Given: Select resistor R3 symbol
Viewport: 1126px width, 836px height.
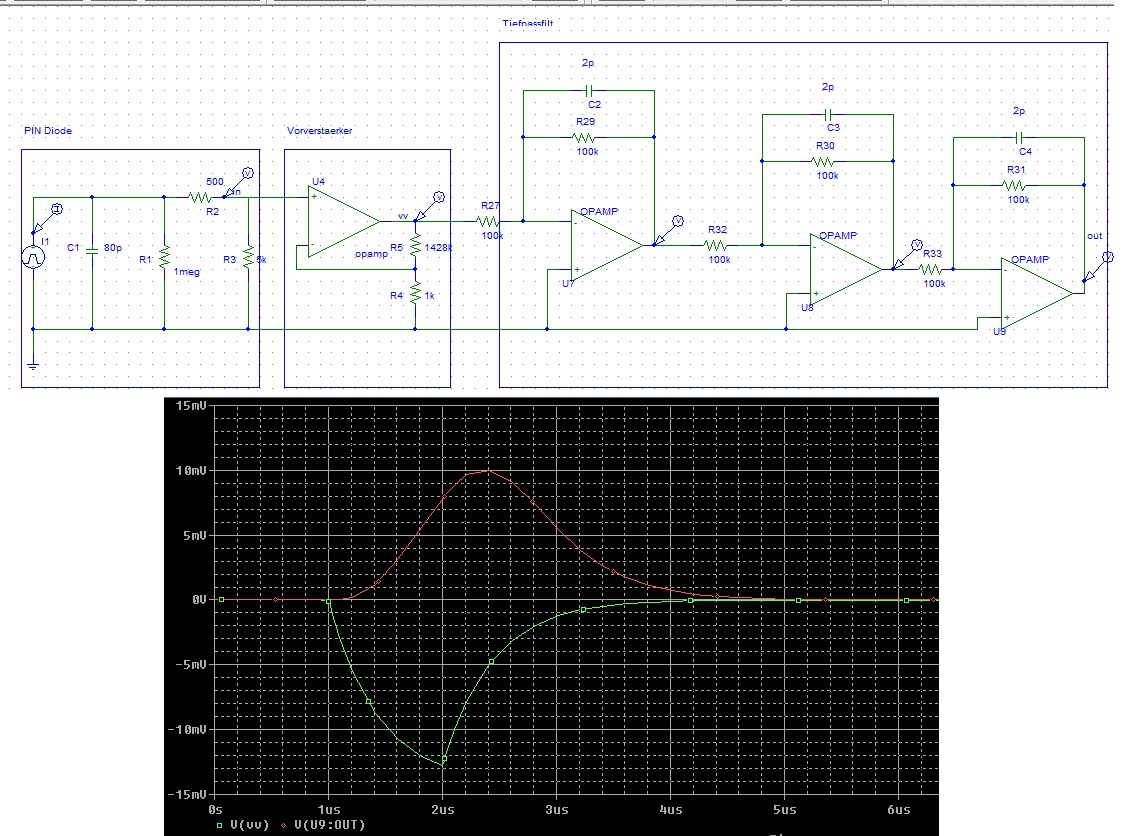Looking at the screenshot, I should pyautogui.click(x=248, y=257).
